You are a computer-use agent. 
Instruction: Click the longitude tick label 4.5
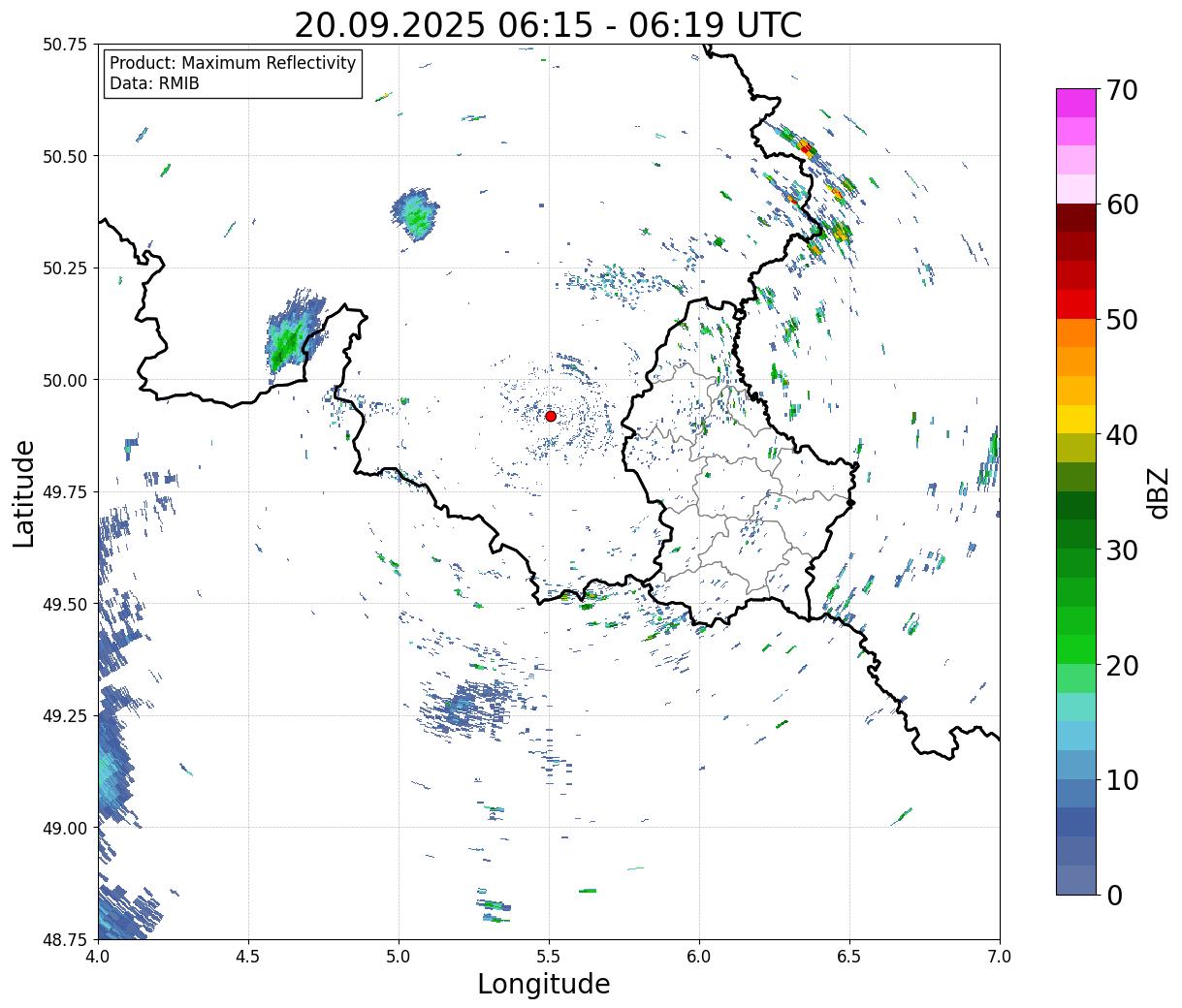[x=248, y=957]
